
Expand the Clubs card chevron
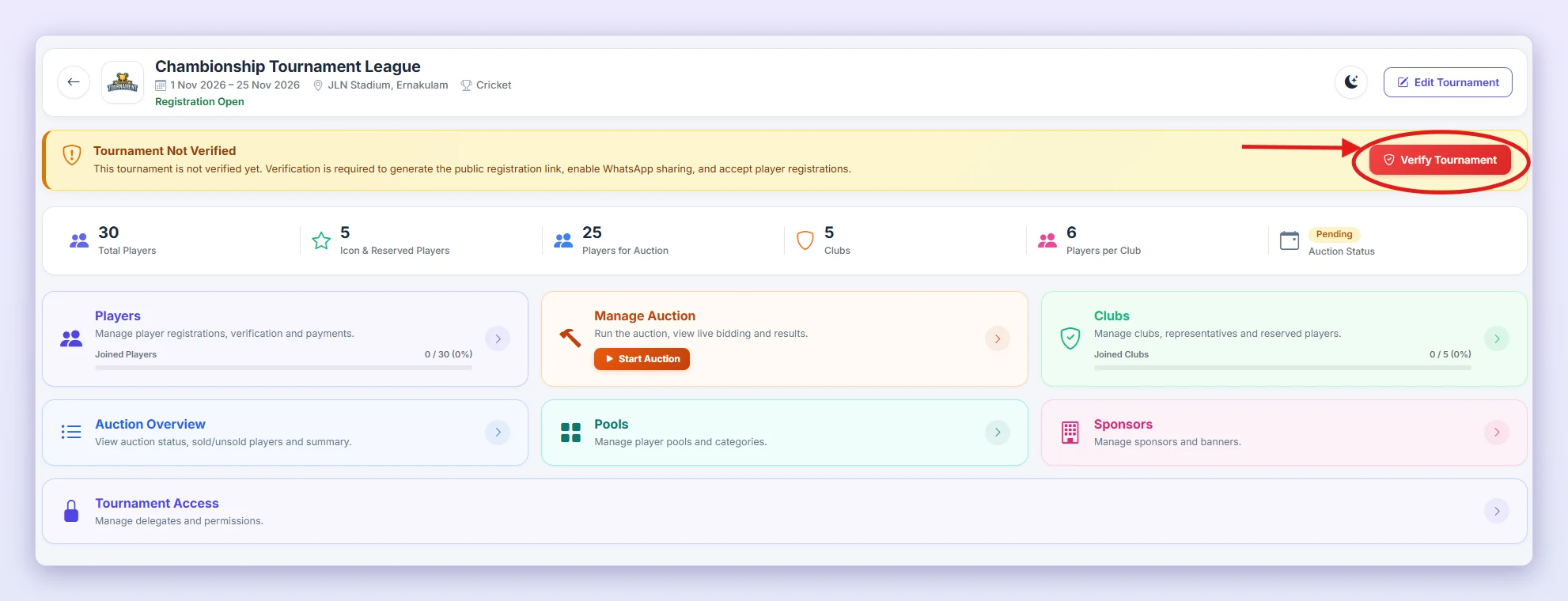pos(1497,338)
